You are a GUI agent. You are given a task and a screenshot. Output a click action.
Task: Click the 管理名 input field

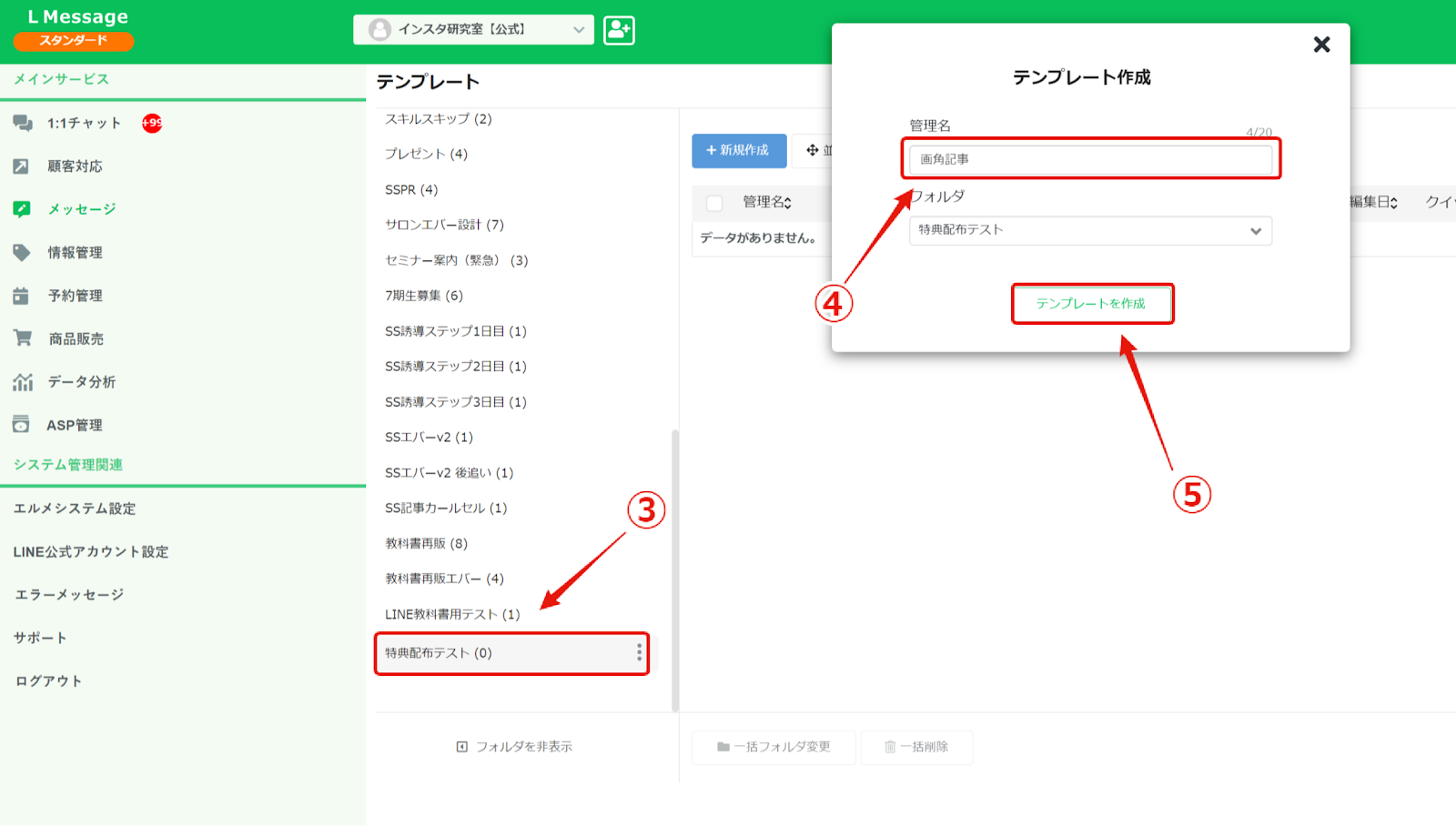click(x=1090, y=159)
